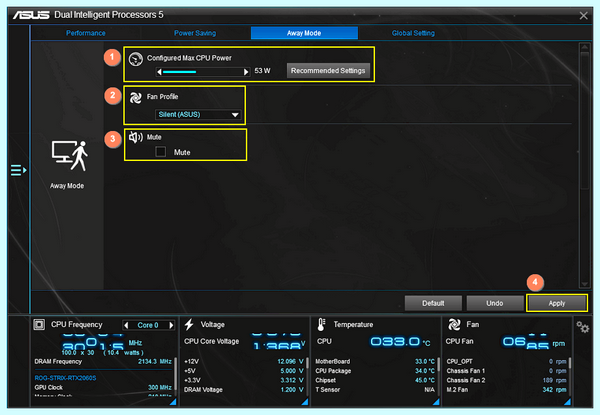Click the Fan Profile fan icon
The height and width of the screenshot is (415, 600).
[x=135, y=98]
